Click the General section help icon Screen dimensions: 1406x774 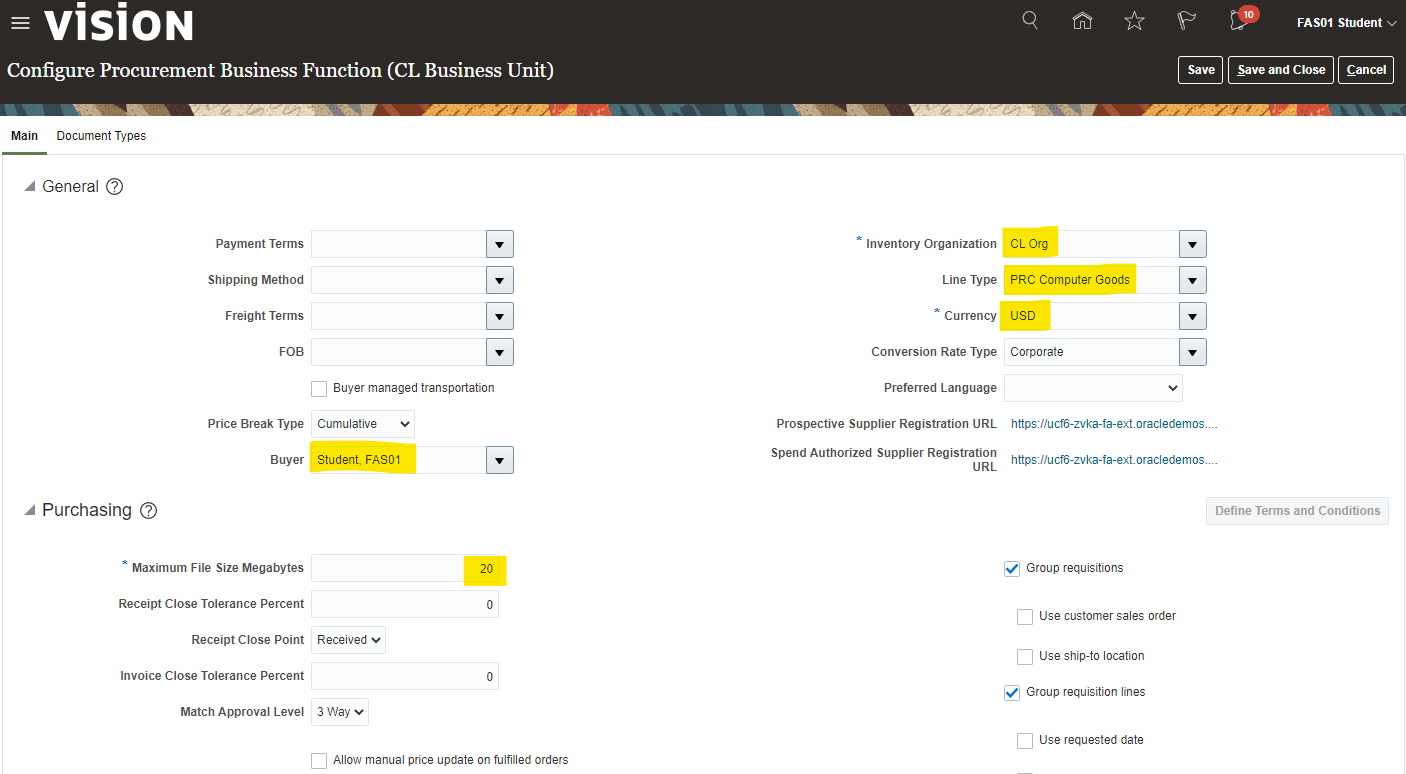coord(115,187)
